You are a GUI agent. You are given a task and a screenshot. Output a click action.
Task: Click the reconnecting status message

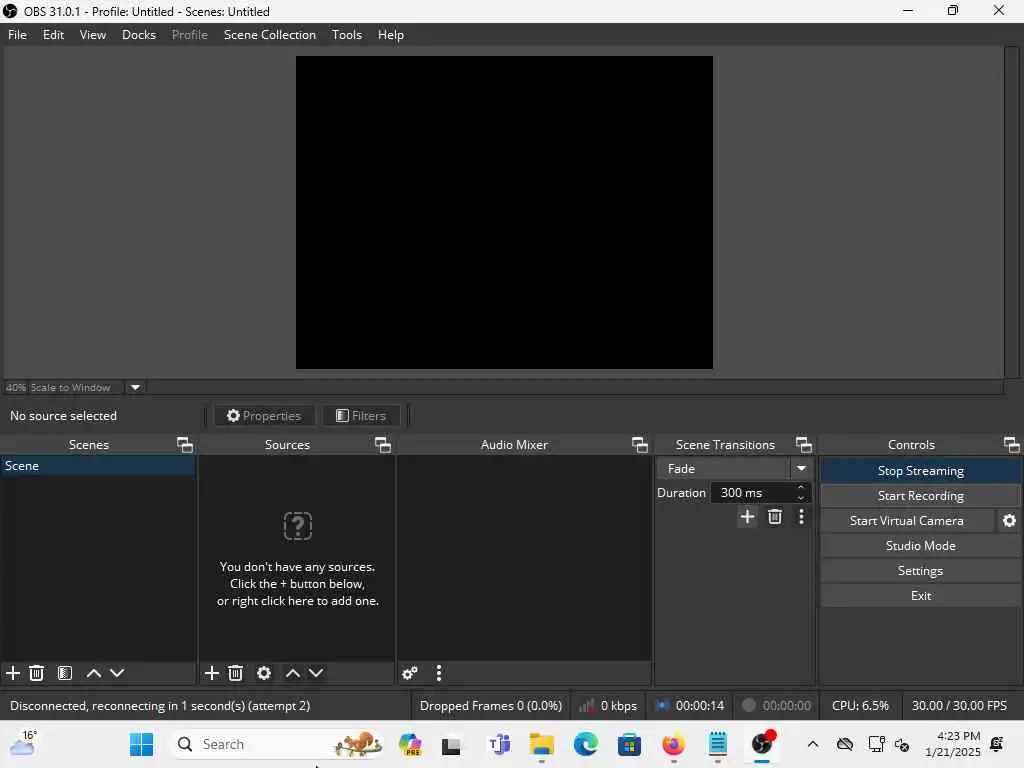pos(160,705)
